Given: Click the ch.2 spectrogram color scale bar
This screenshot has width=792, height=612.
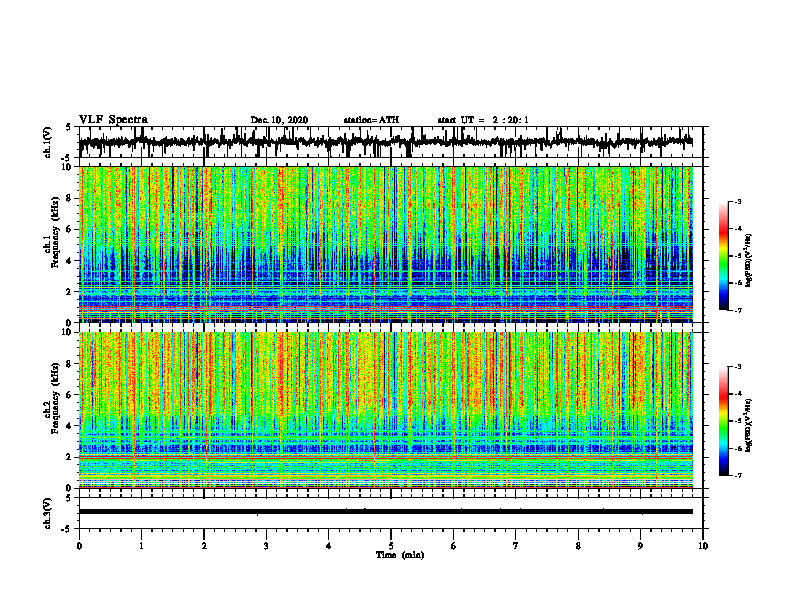Looking at the screenshot, I should tap(724, 421).
